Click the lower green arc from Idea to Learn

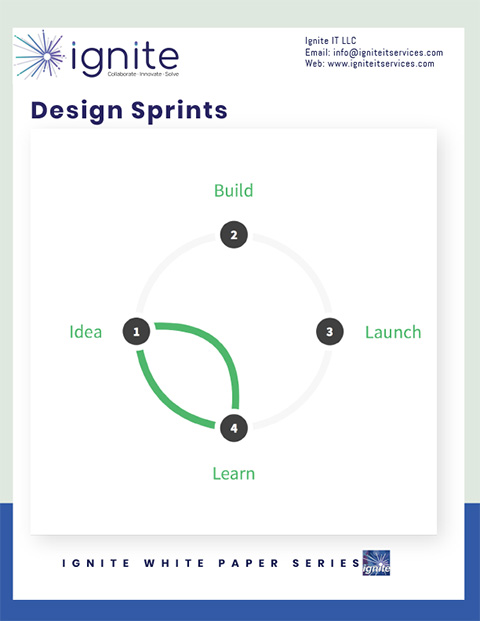(x=164, y=400)
